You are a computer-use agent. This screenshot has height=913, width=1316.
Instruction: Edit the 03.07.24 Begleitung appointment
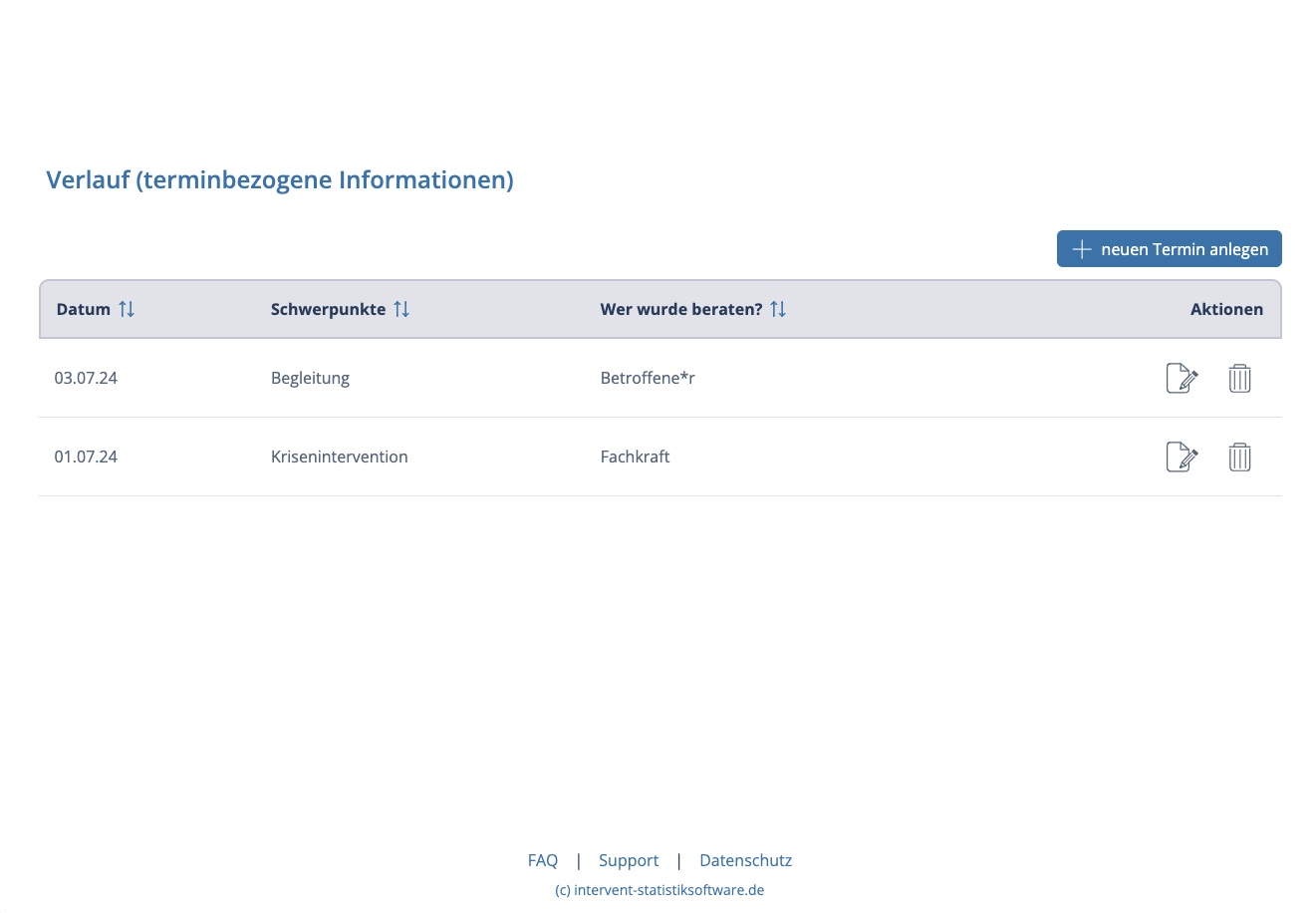(1182, 378)
